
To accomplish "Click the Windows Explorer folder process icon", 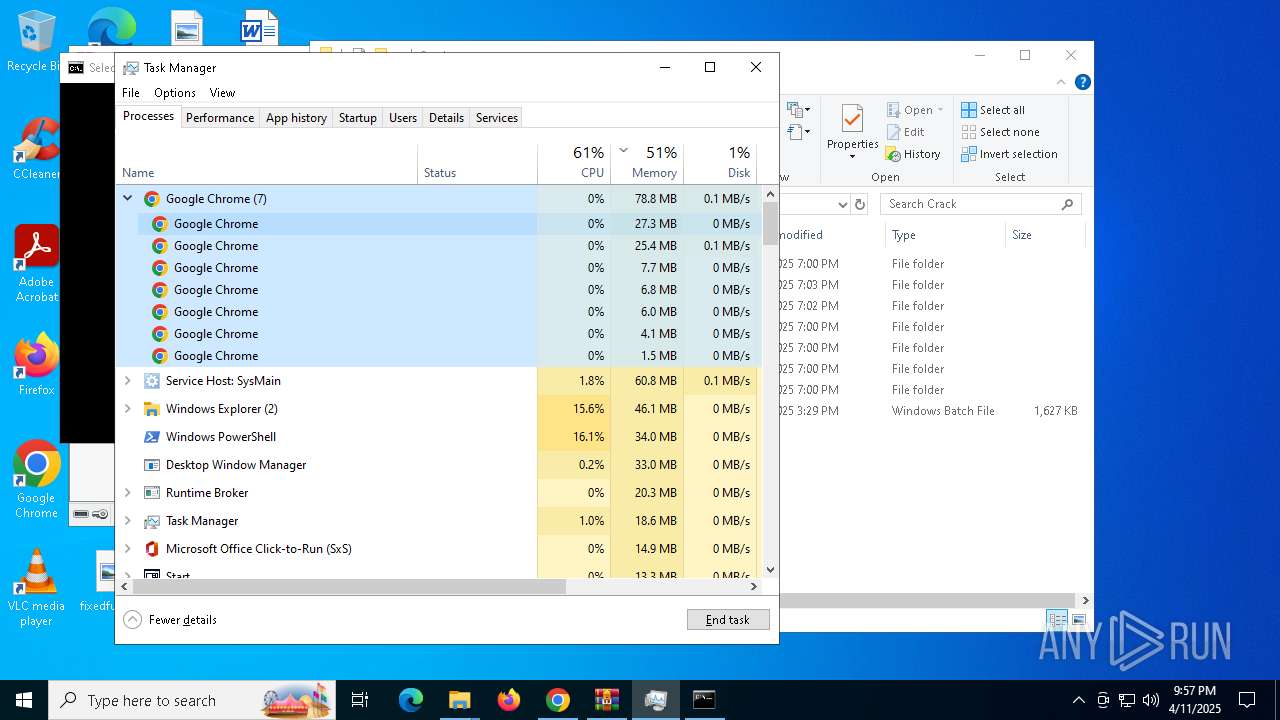I will click(152, 409).
